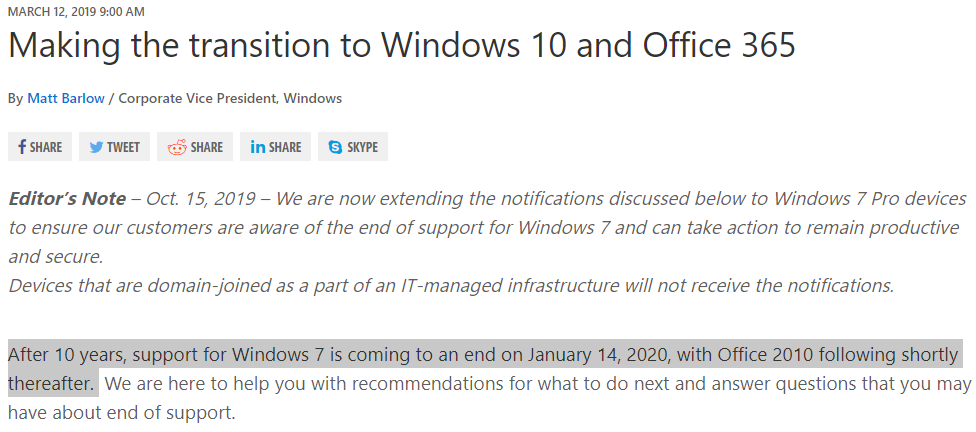The height and width of the screenshot is (432, 976).
Task: Click the SHARE label beside the Reddit icon
Action: coord(207,148)
